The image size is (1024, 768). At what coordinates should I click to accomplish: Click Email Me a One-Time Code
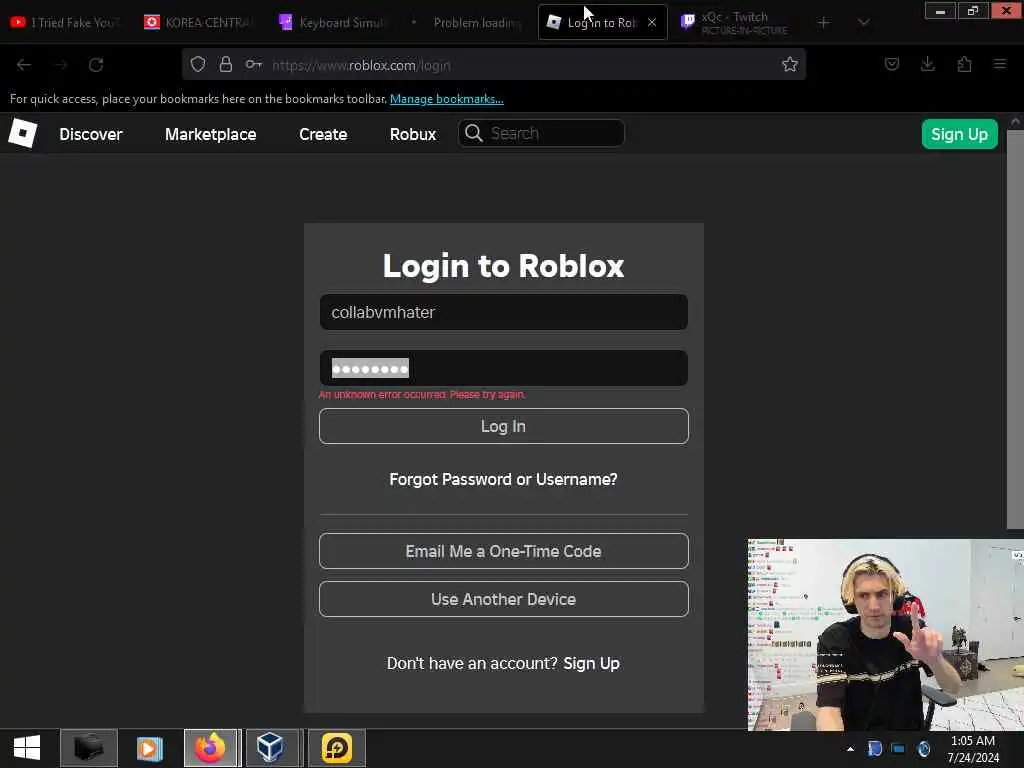[504, 551]
